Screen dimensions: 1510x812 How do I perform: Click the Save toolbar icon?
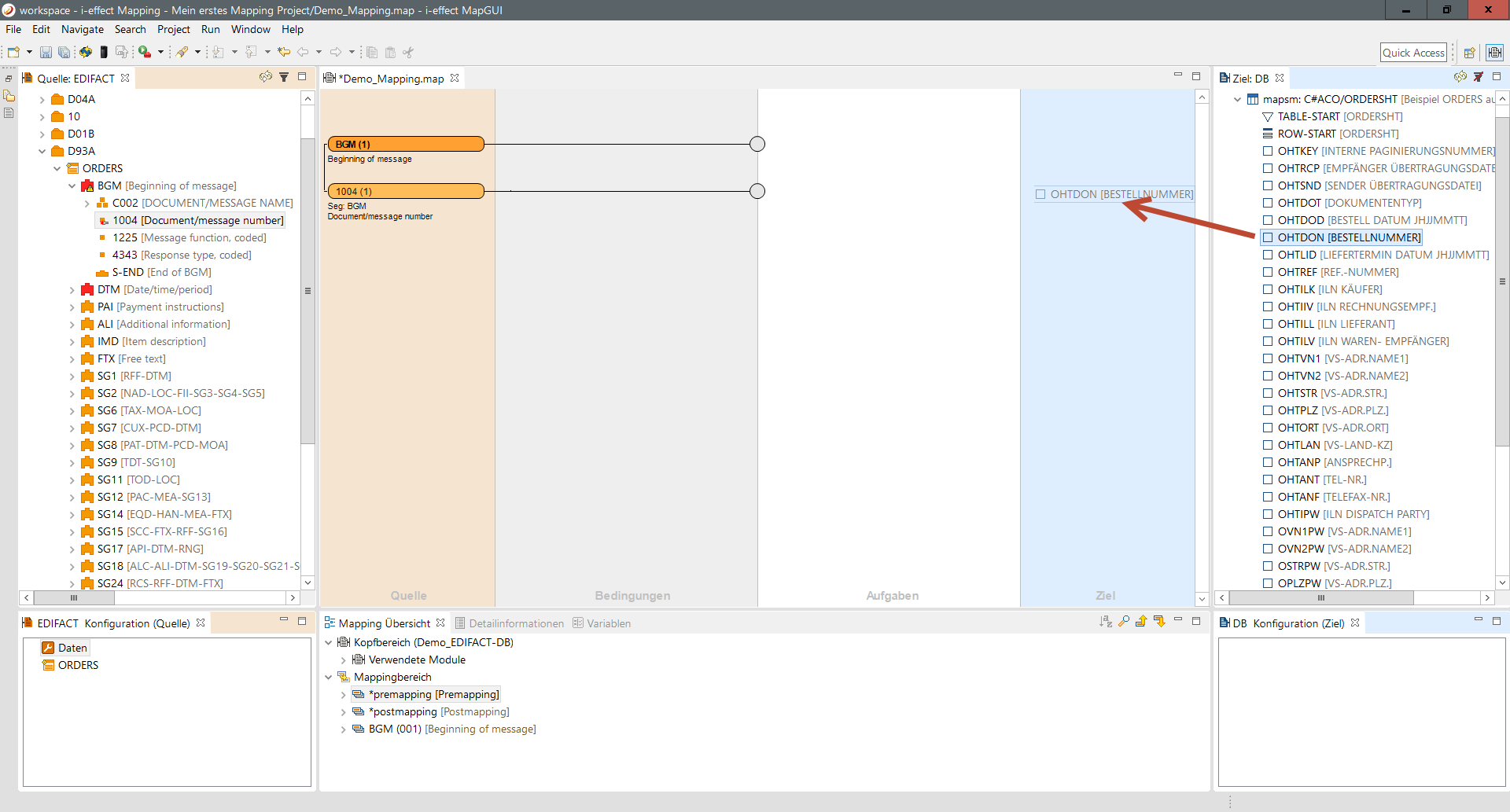click(46, 53)
